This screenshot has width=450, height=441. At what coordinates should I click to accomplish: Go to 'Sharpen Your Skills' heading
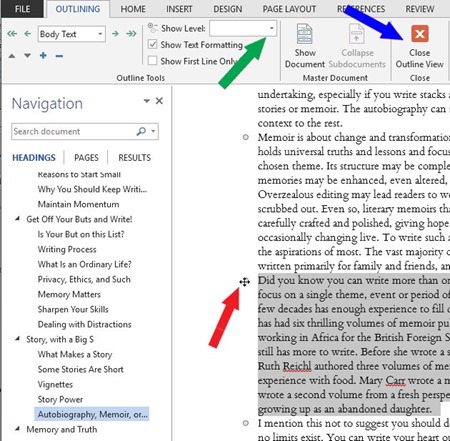pyautogui.click(x=73, y=309)
